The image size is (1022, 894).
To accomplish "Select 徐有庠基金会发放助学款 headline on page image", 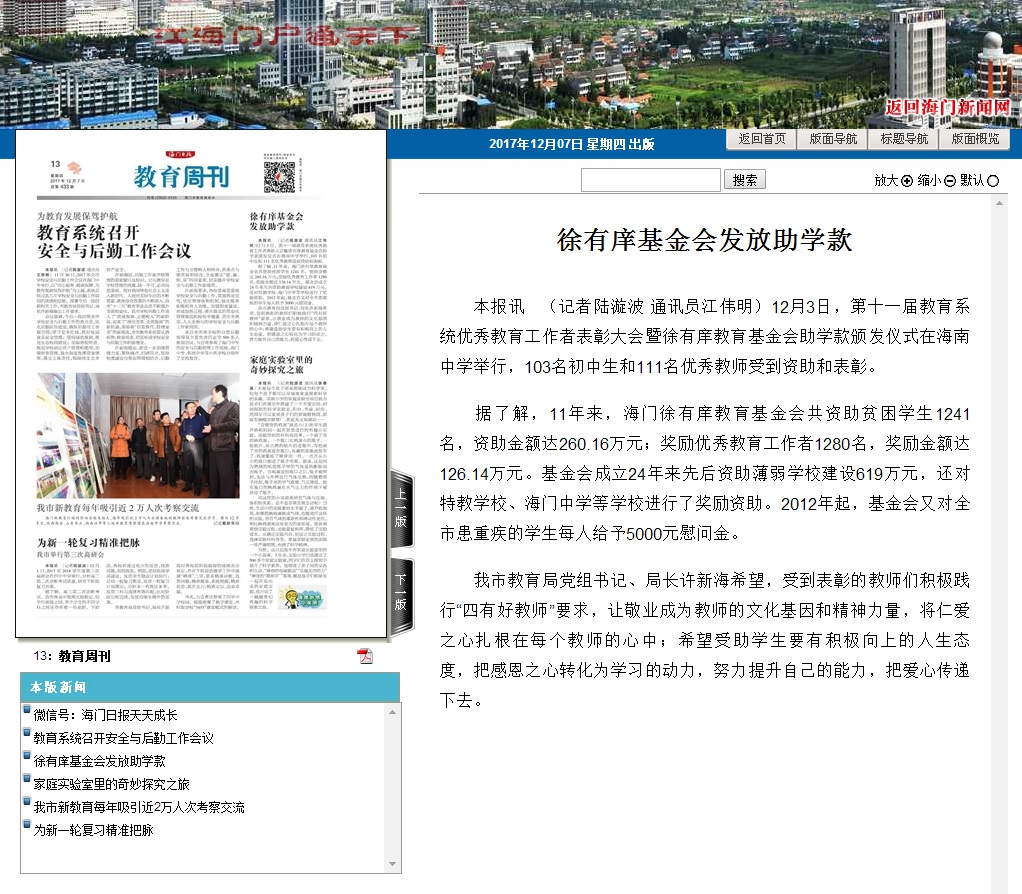I will point(276,221).
